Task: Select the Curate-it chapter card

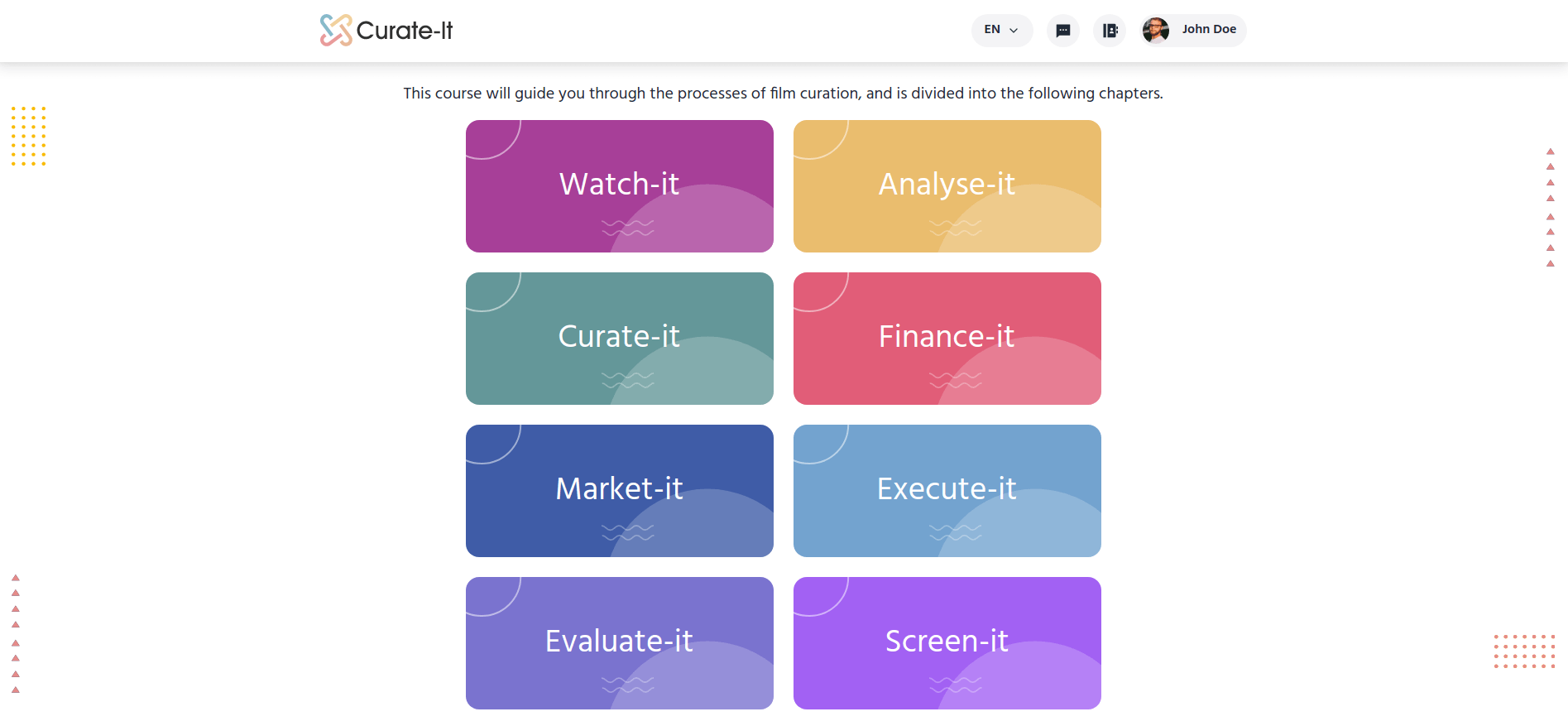Action: [619, 338]
